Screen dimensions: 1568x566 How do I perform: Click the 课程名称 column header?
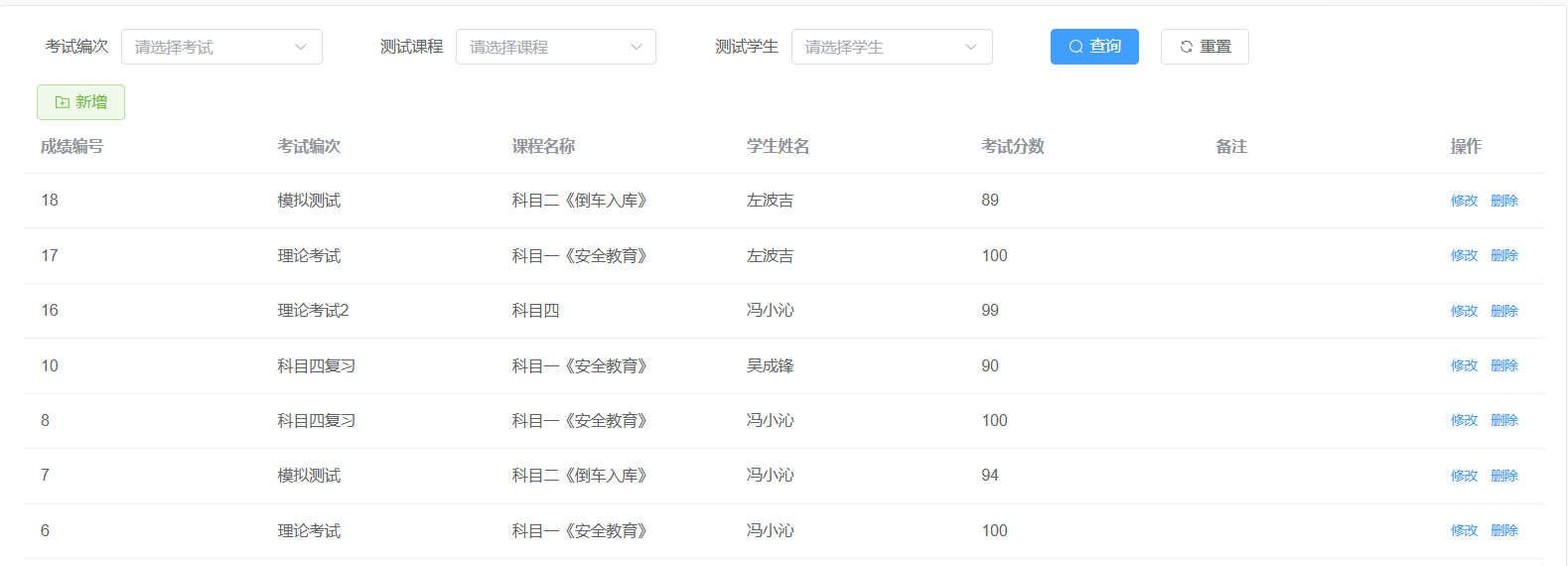543,146
